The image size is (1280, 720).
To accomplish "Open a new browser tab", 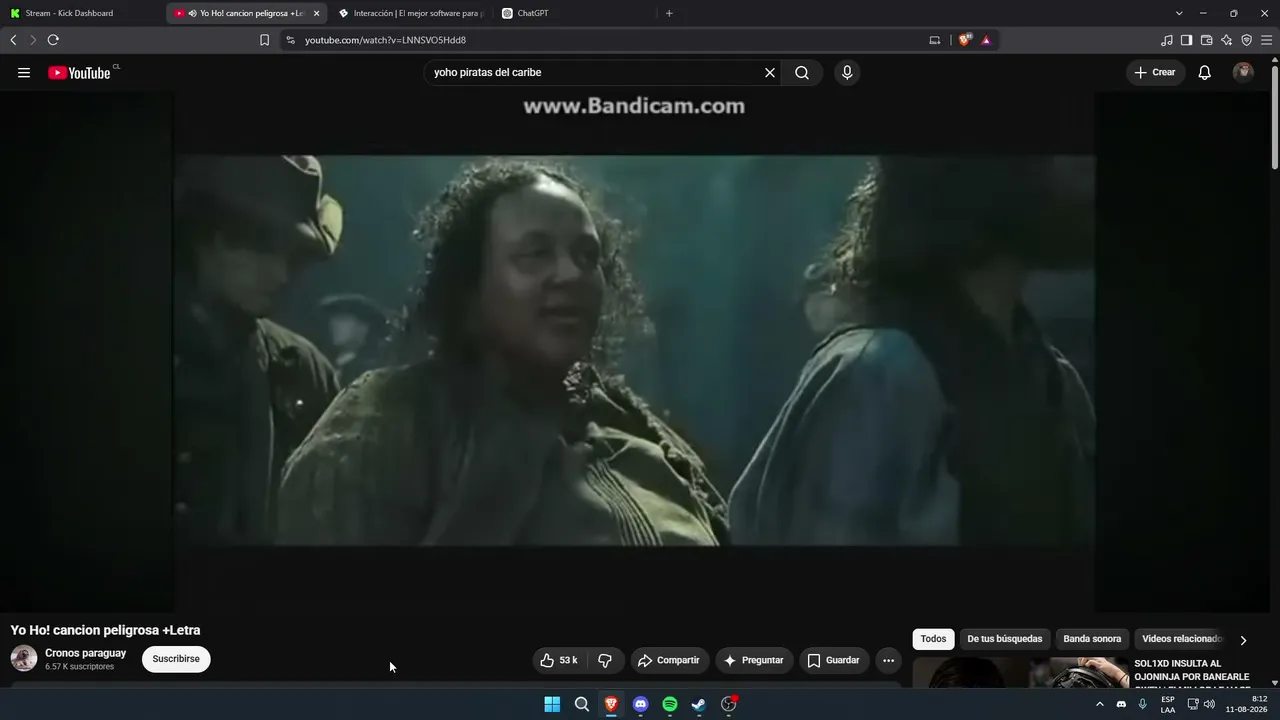I will tap(669, 13).
